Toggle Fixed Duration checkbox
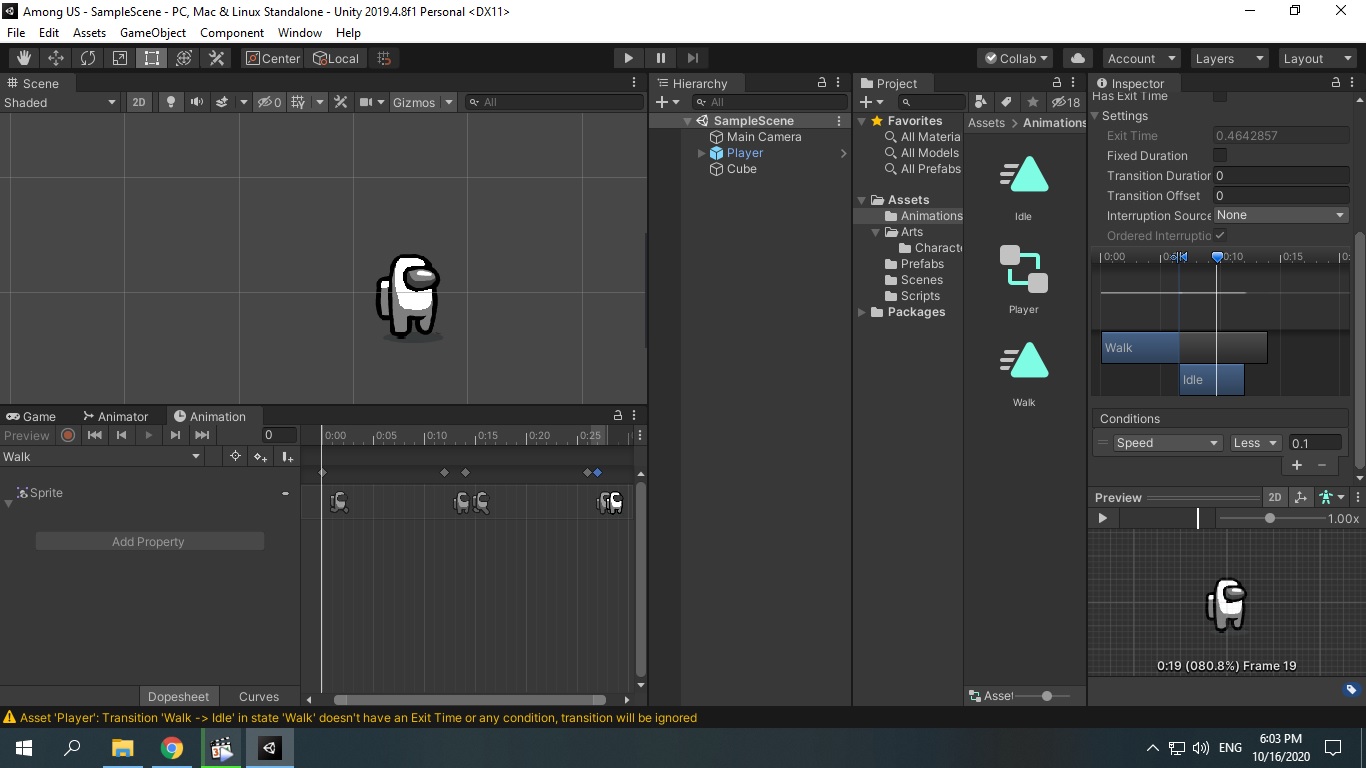The height and width of the screenshot is (768, 1366). coord(1220,155)
